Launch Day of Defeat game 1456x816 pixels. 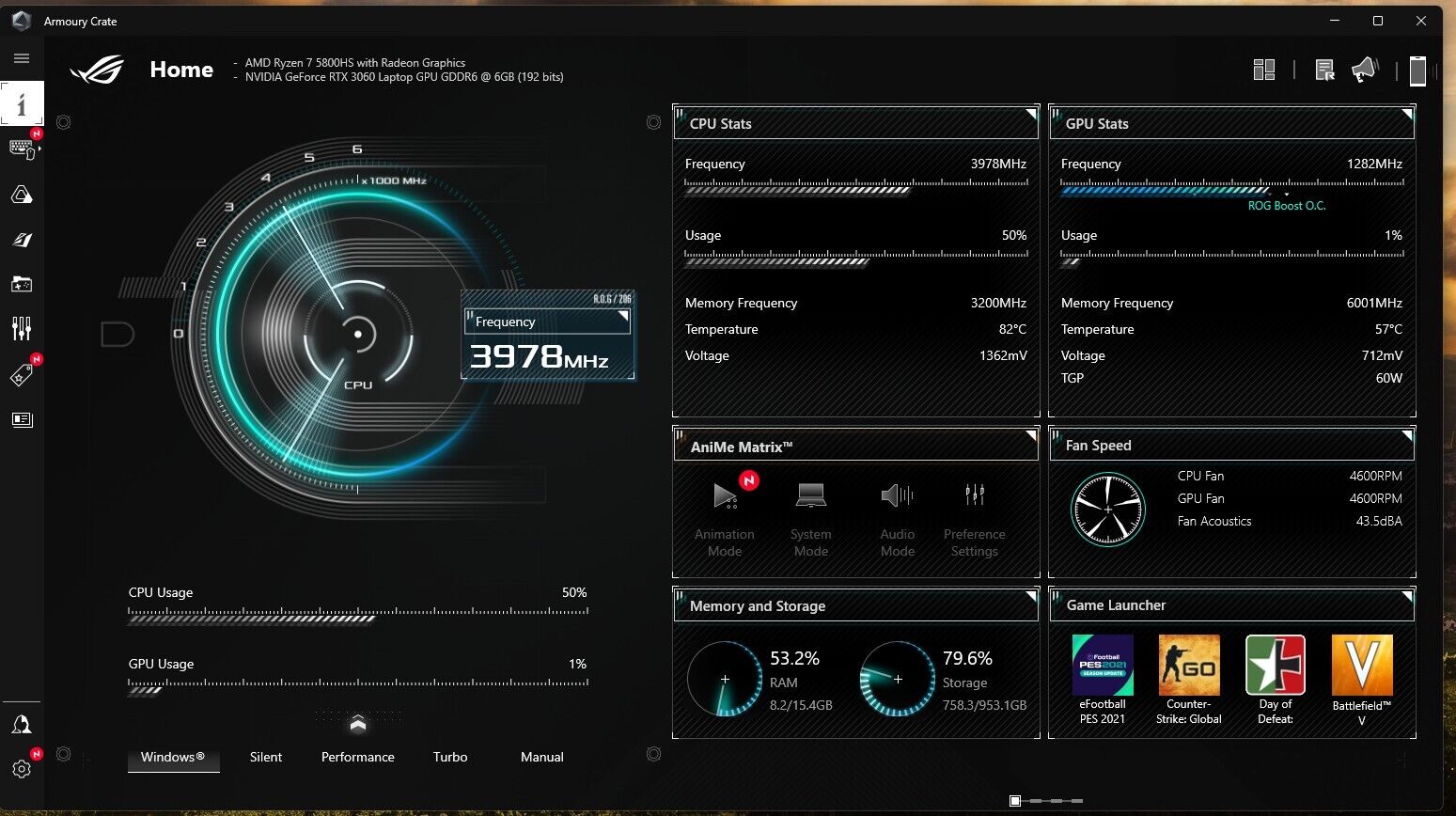coord(1276,680)
